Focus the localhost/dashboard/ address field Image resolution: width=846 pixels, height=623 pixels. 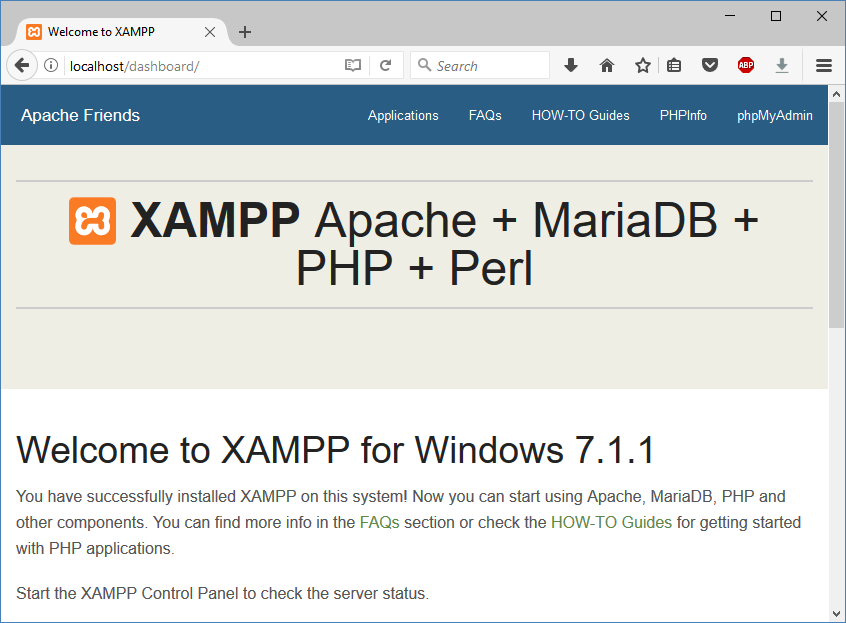coord(205,66)
